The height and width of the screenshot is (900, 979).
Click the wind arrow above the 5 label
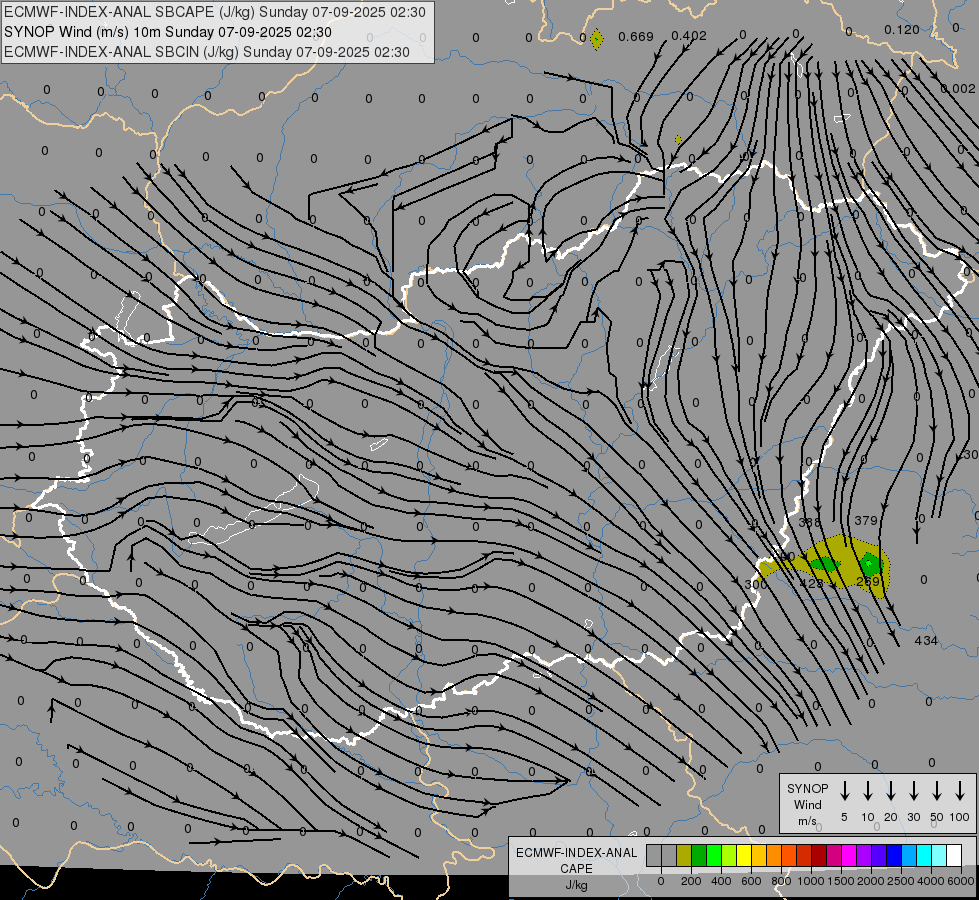844,790
